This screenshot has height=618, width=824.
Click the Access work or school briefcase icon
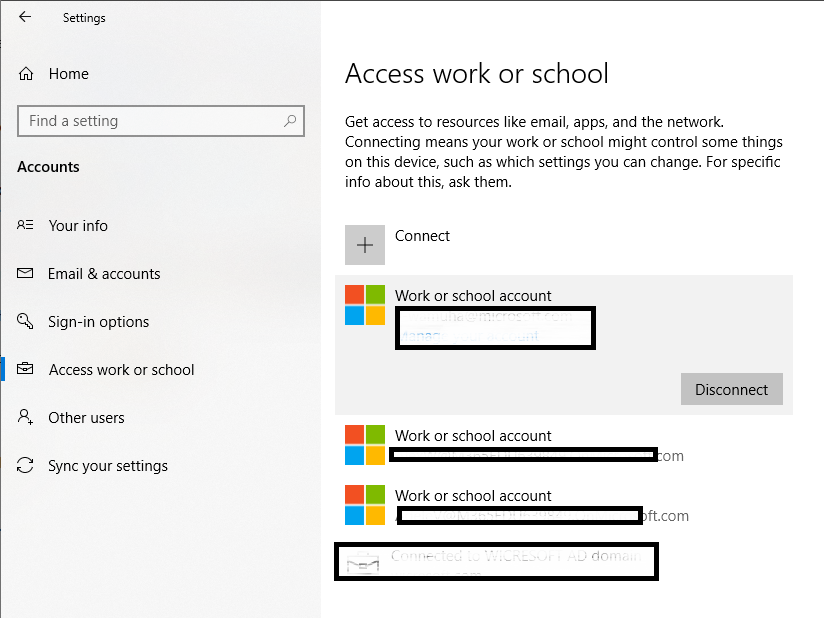pos(25,369)
